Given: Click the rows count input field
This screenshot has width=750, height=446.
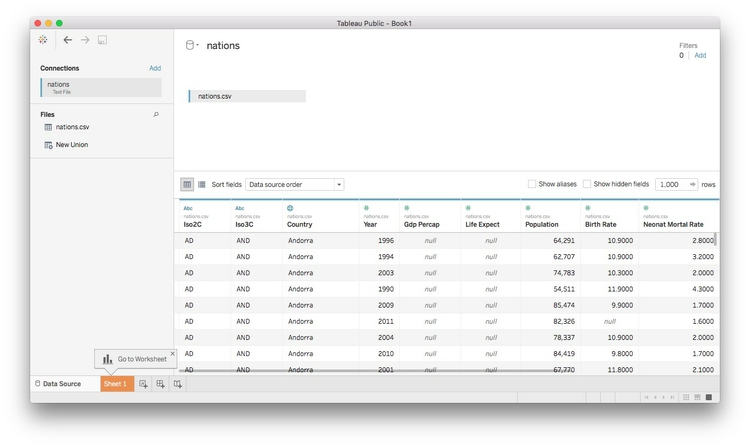Looking at the screenshot, I should [x=671, y=185].
